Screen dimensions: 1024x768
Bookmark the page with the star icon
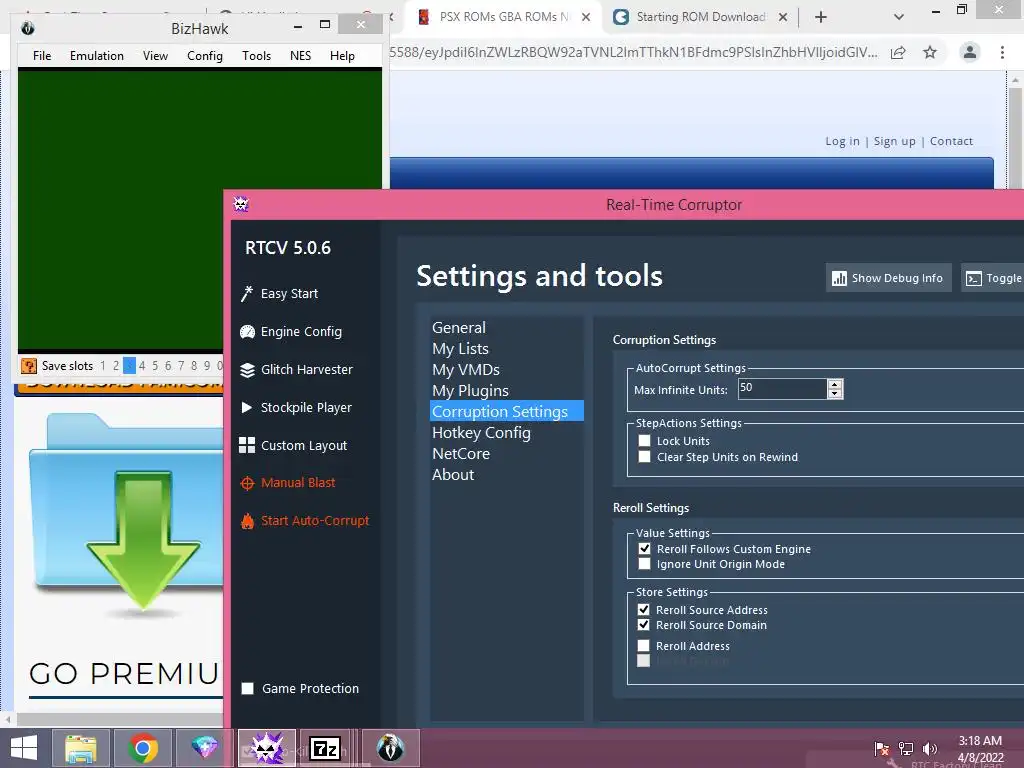tap(930, 52)
